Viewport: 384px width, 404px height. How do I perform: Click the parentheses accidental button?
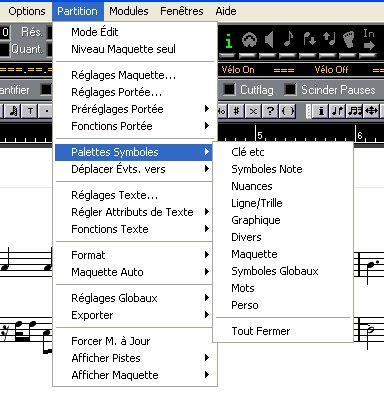(287, 111)
